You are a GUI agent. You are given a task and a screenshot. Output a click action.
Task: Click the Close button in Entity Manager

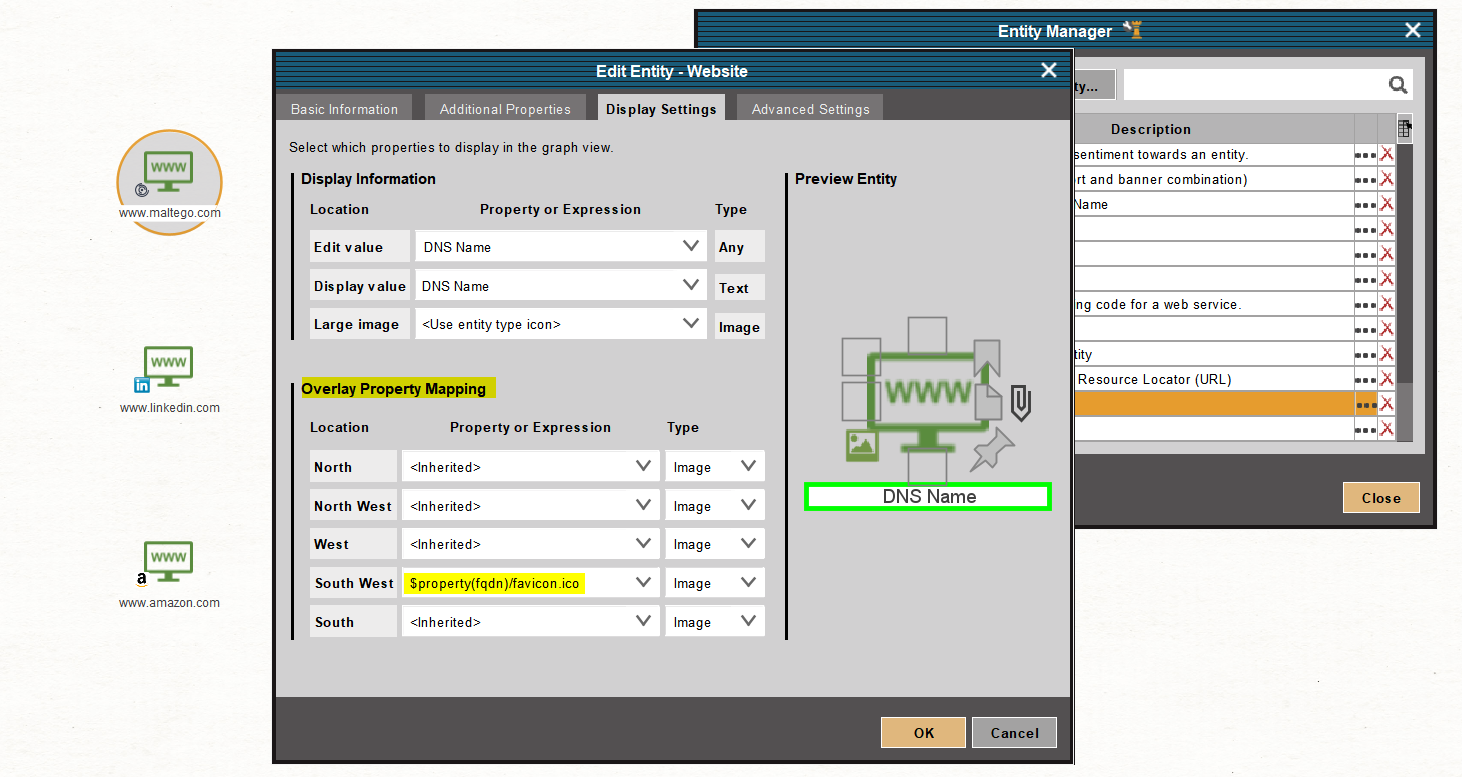(1381, 498)
